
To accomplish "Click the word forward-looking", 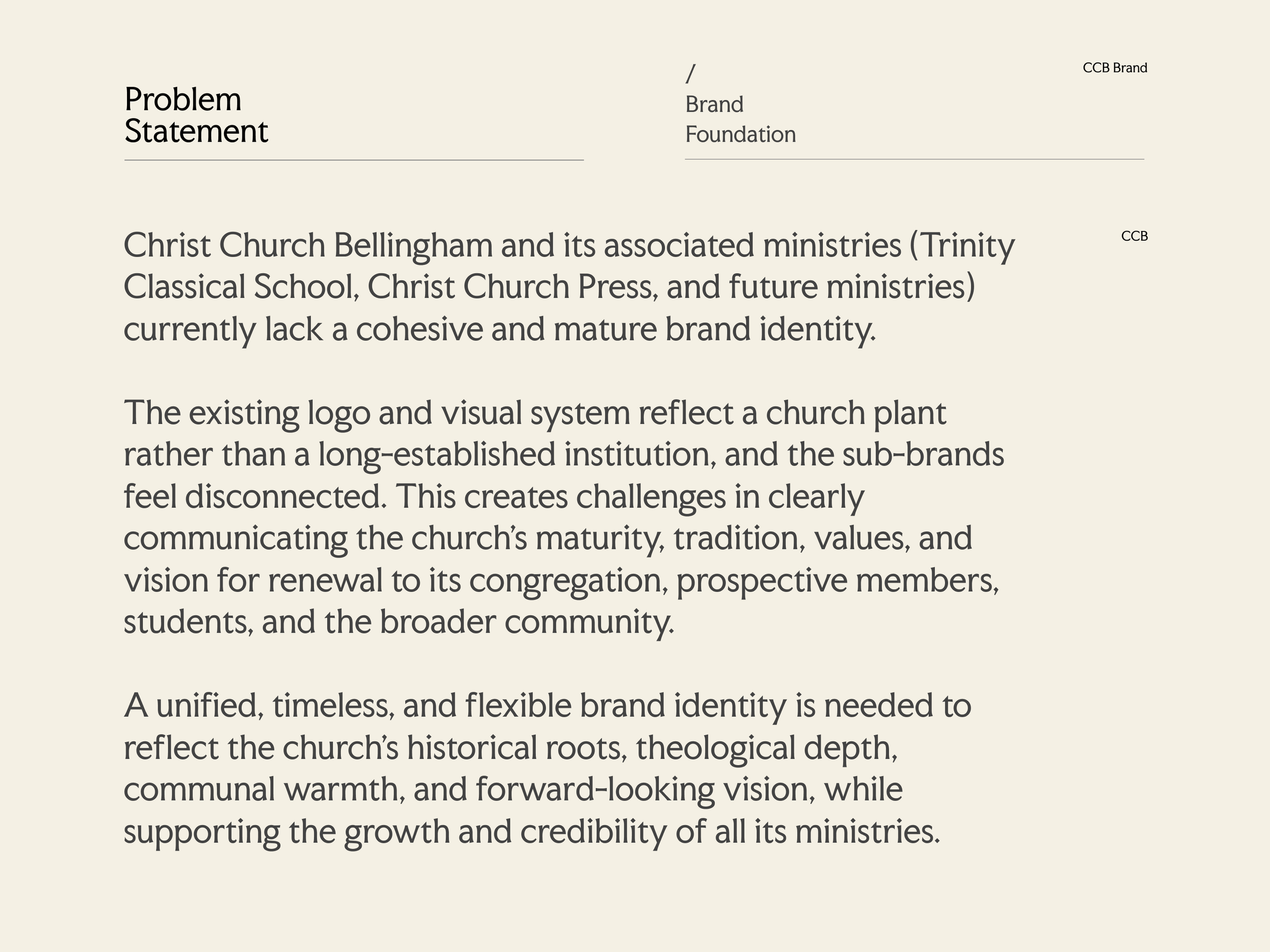I will click(595, 790).
